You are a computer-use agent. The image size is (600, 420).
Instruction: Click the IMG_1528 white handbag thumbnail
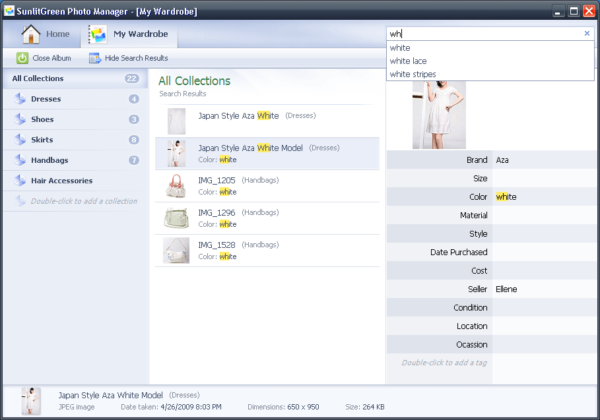click(x=176, y=251)
